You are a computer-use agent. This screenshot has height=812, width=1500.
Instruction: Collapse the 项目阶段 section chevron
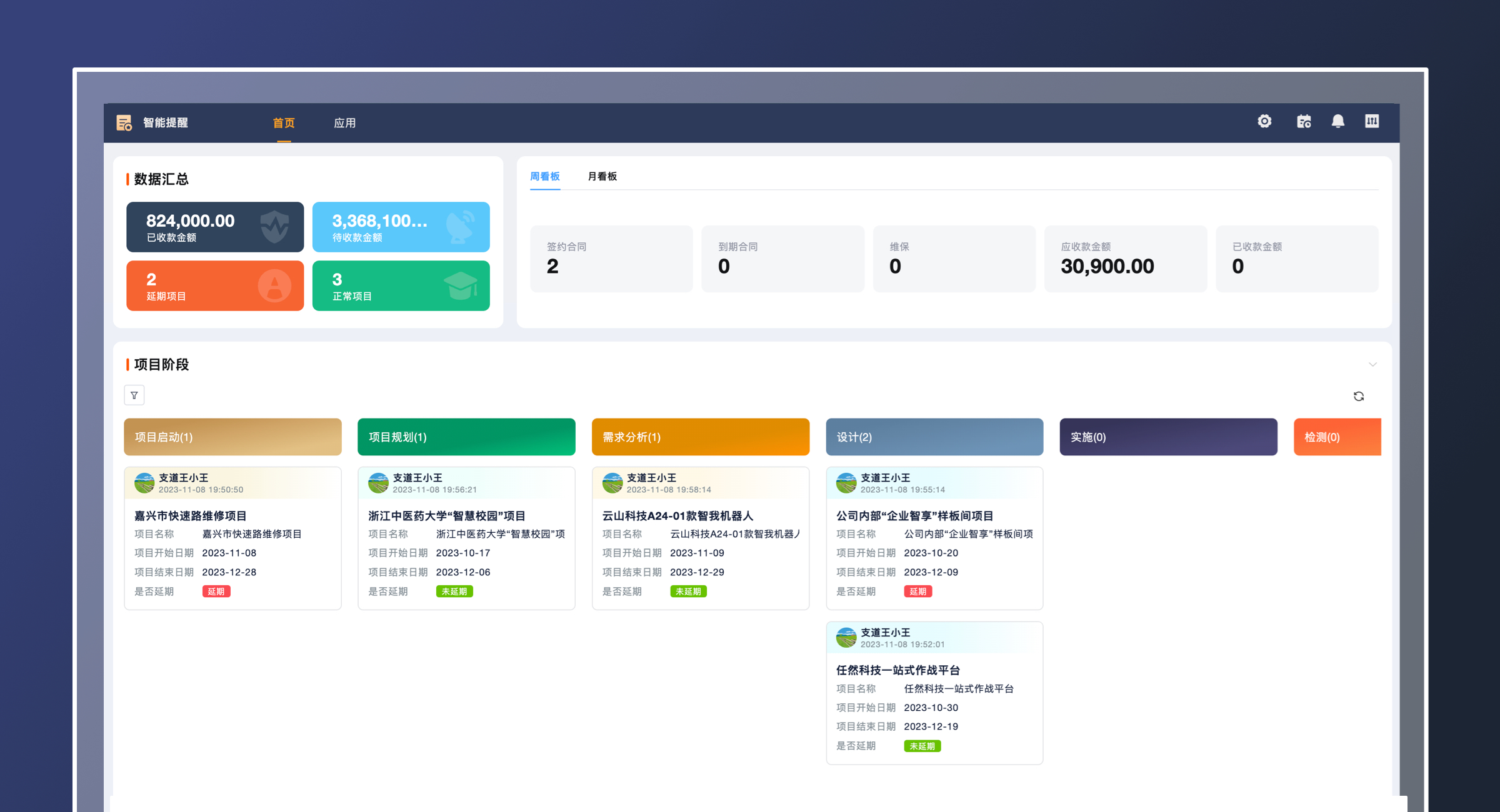click(x=1372, y=364)
